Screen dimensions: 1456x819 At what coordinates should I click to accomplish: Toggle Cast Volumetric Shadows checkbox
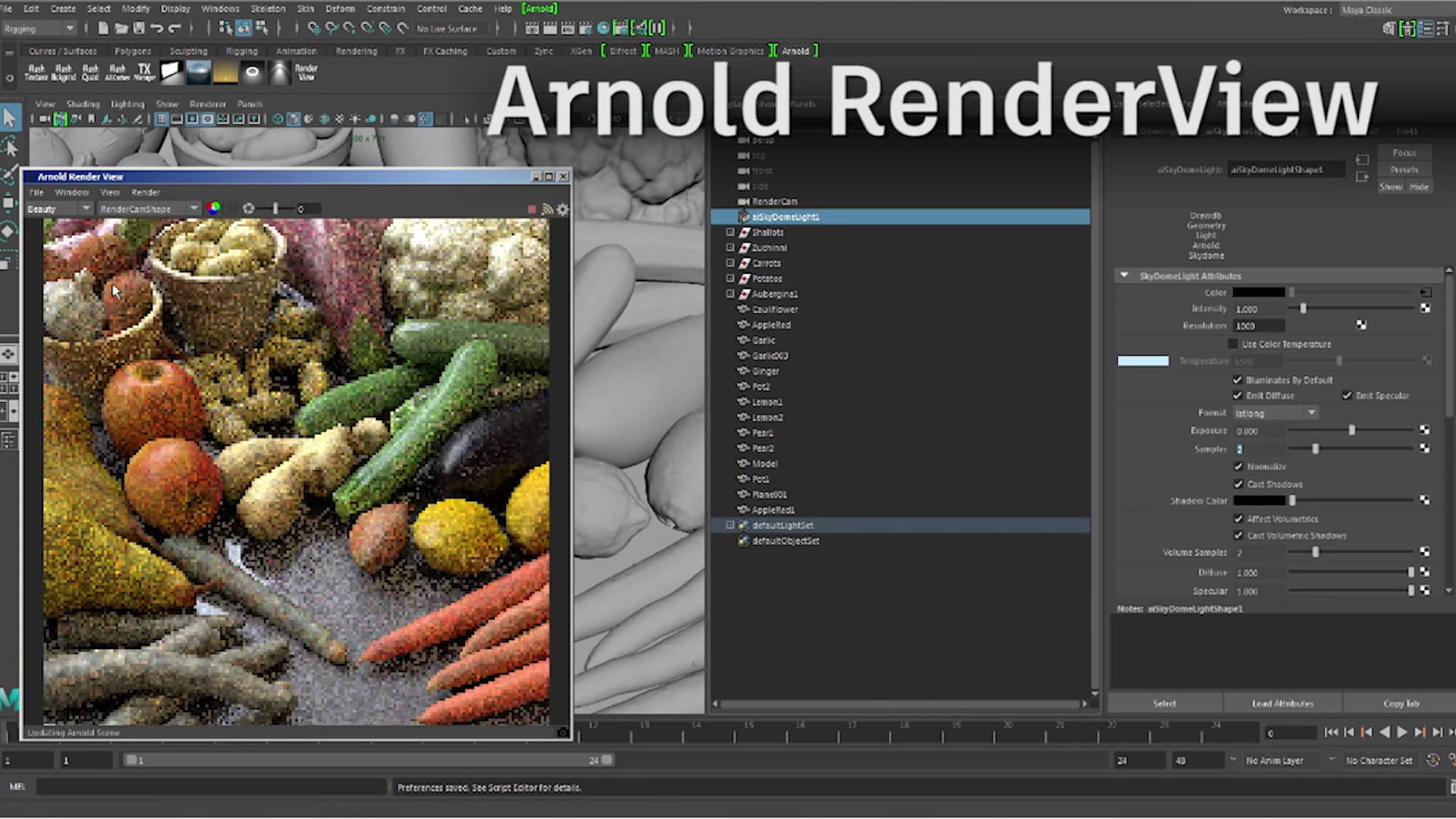click(1238, 535)
